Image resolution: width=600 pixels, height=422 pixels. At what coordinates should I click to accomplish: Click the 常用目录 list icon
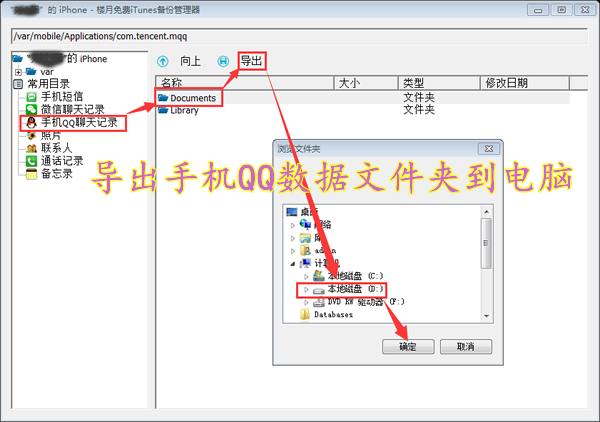[x=18, y=84]
